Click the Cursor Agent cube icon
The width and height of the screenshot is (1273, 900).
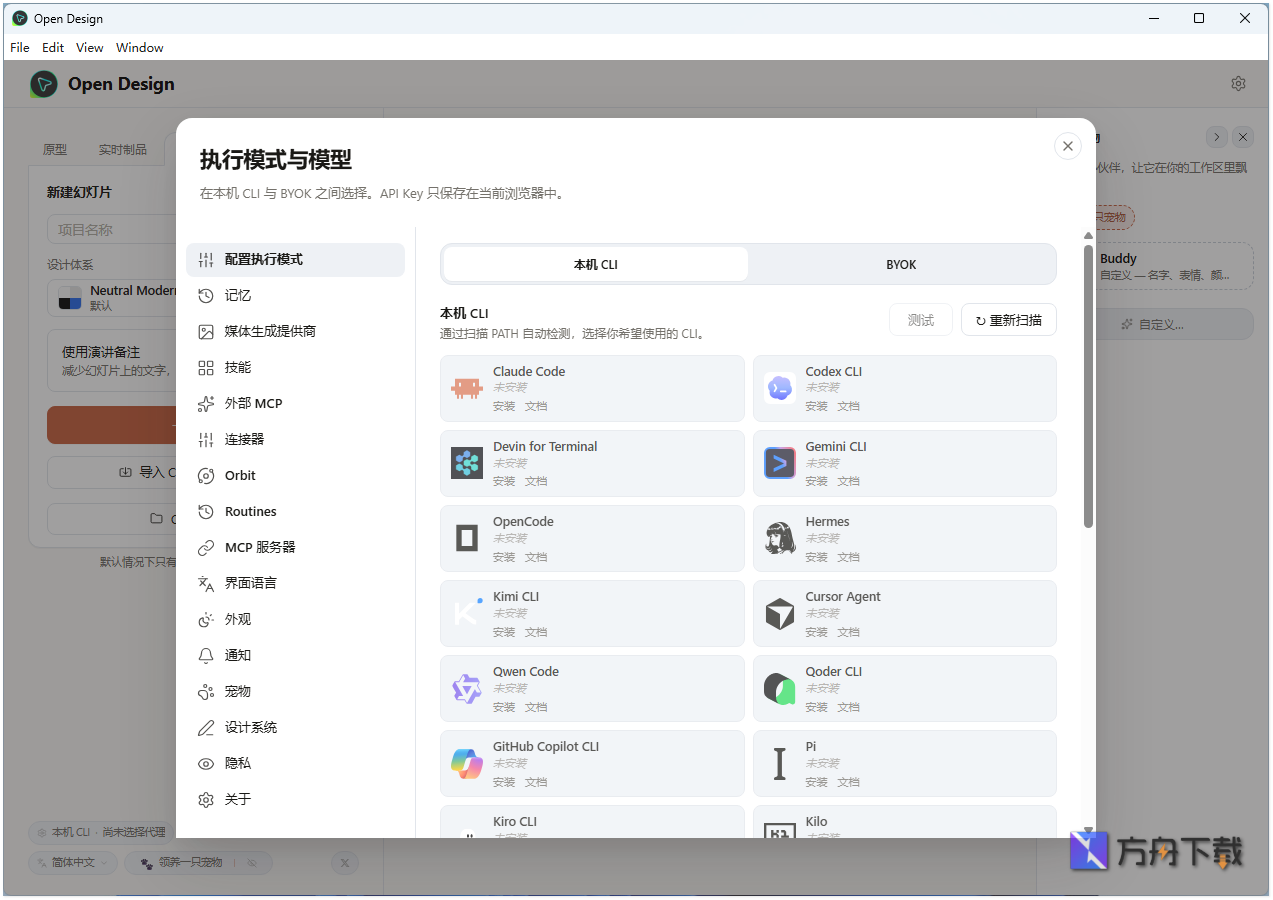779,613
